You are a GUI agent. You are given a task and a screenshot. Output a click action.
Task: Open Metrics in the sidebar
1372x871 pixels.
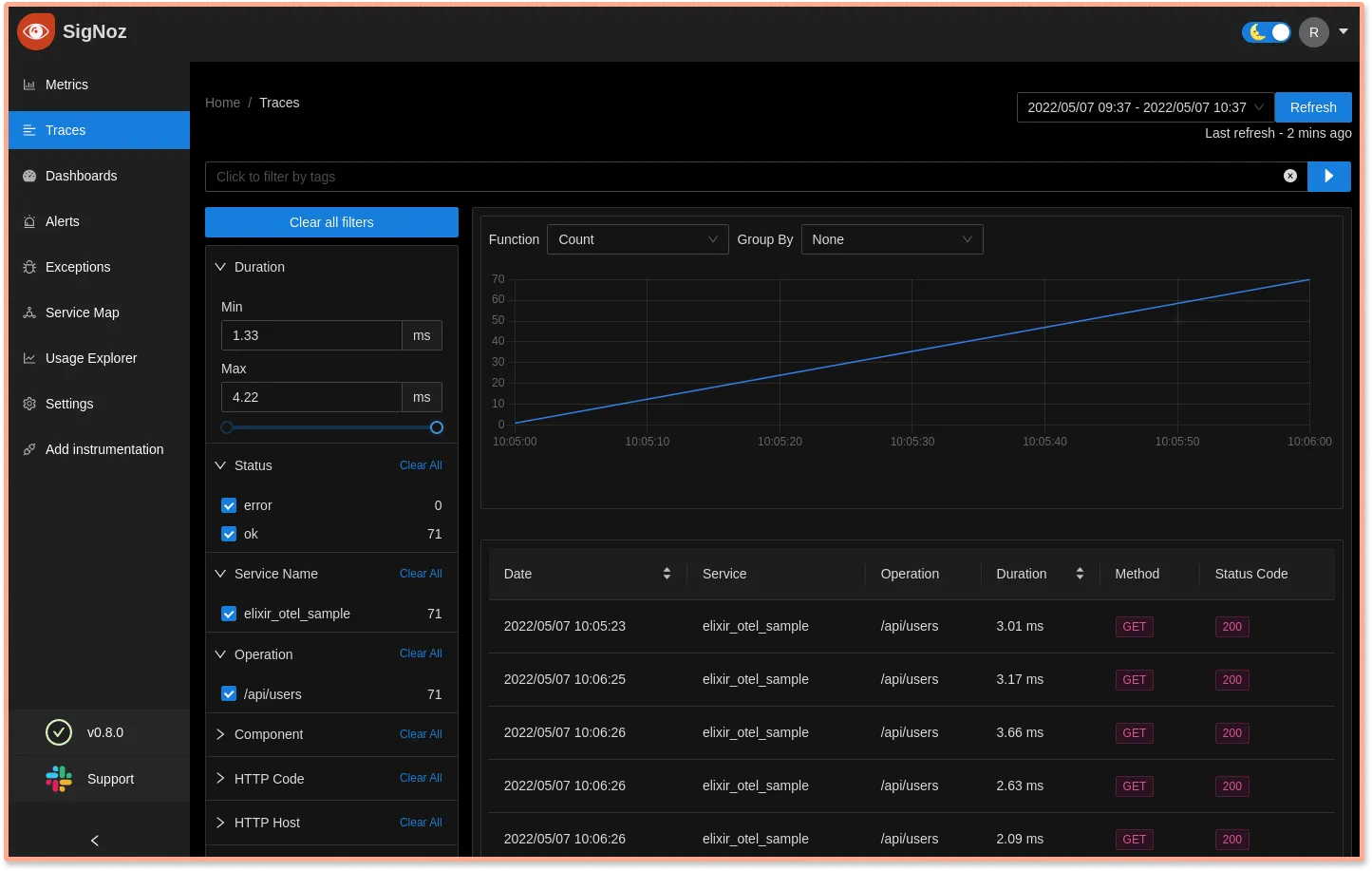(99, 85)
